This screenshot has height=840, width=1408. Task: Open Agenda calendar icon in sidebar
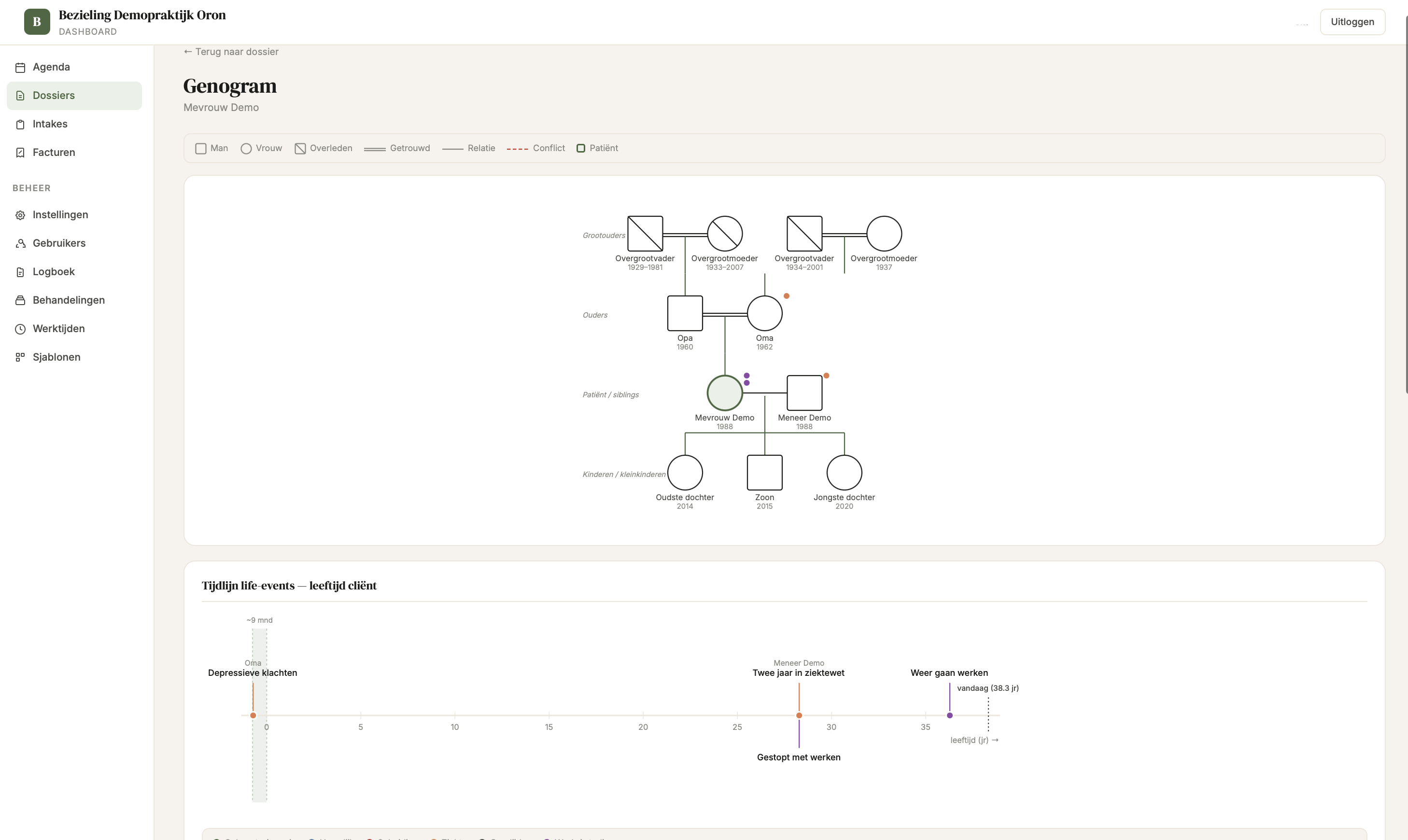point(20,68)
